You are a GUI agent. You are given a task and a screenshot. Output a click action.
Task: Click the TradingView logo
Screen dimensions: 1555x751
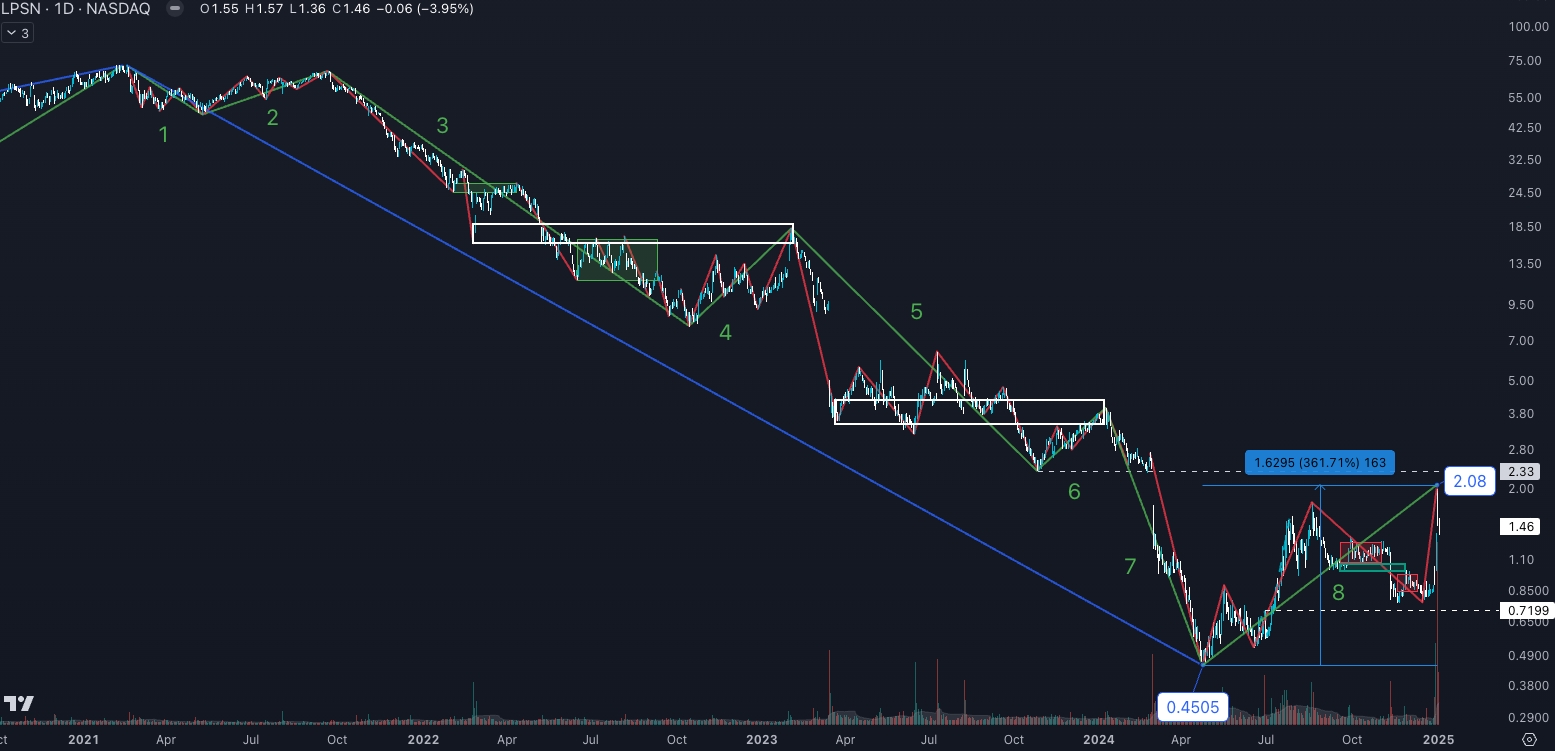click(18, 704)
